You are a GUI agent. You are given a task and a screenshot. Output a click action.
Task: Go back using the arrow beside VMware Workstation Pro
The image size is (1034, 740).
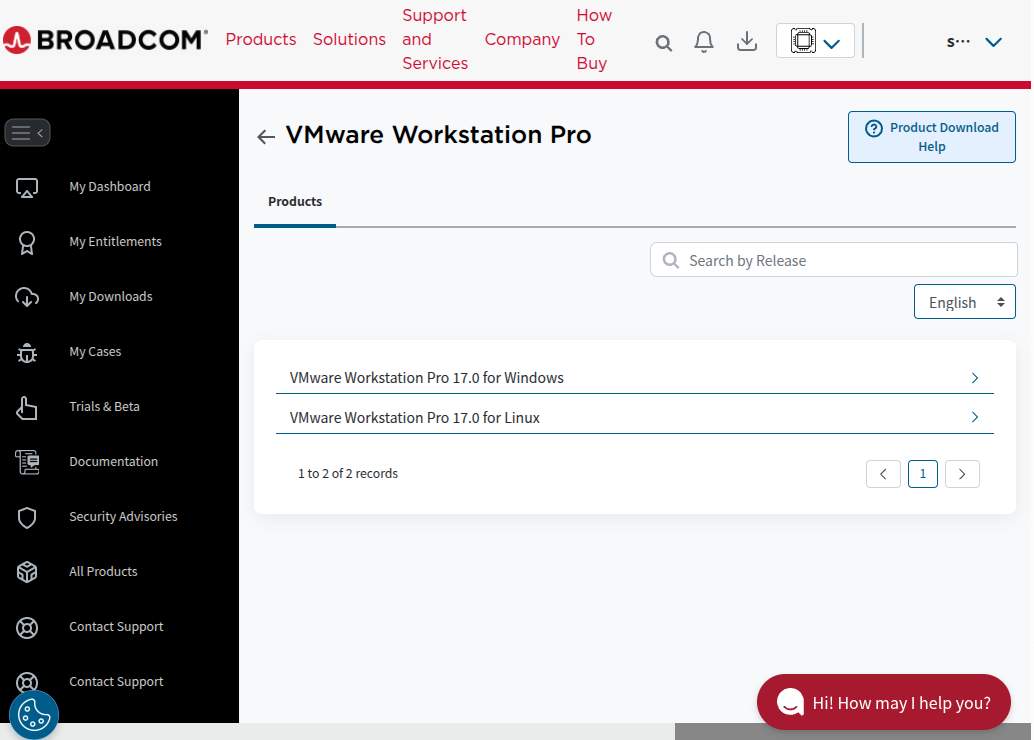coord(266,137)
